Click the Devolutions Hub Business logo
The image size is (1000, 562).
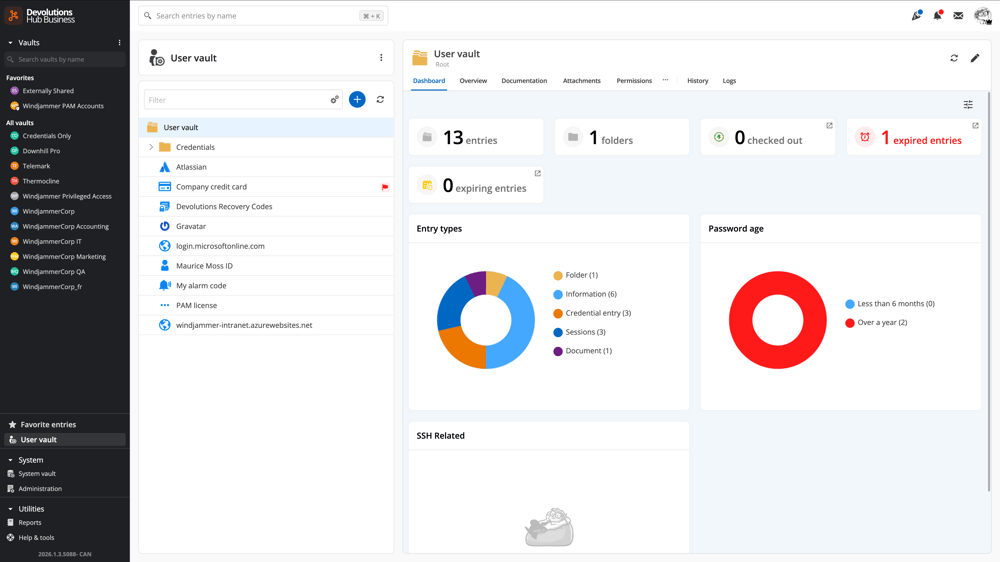coord(40,15)
